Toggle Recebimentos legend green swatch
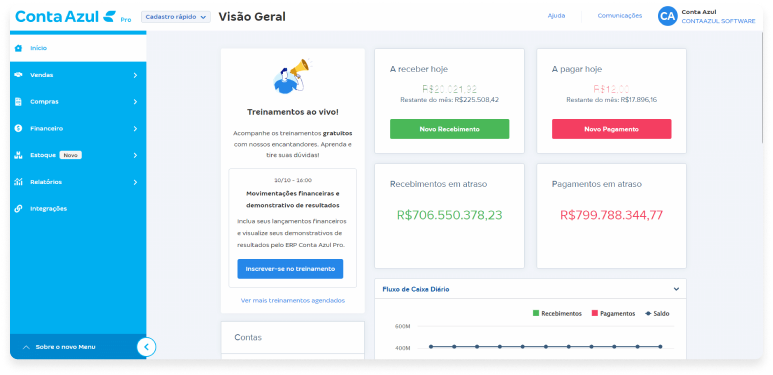The height and width of the screenshot is (375, 773). pos(536,313)
